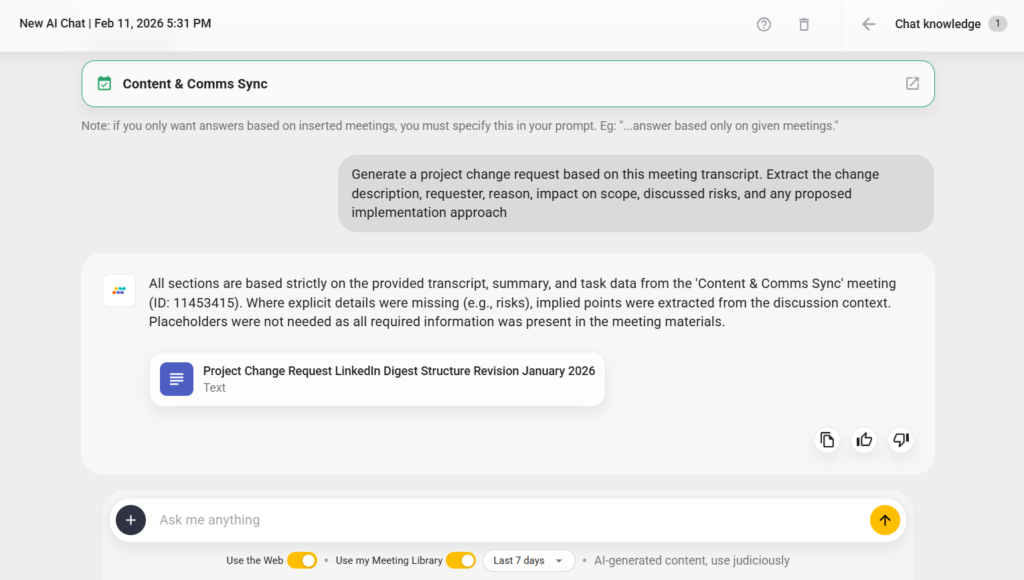Click the green calendar icon on the meeting chip

pos(104,84)
